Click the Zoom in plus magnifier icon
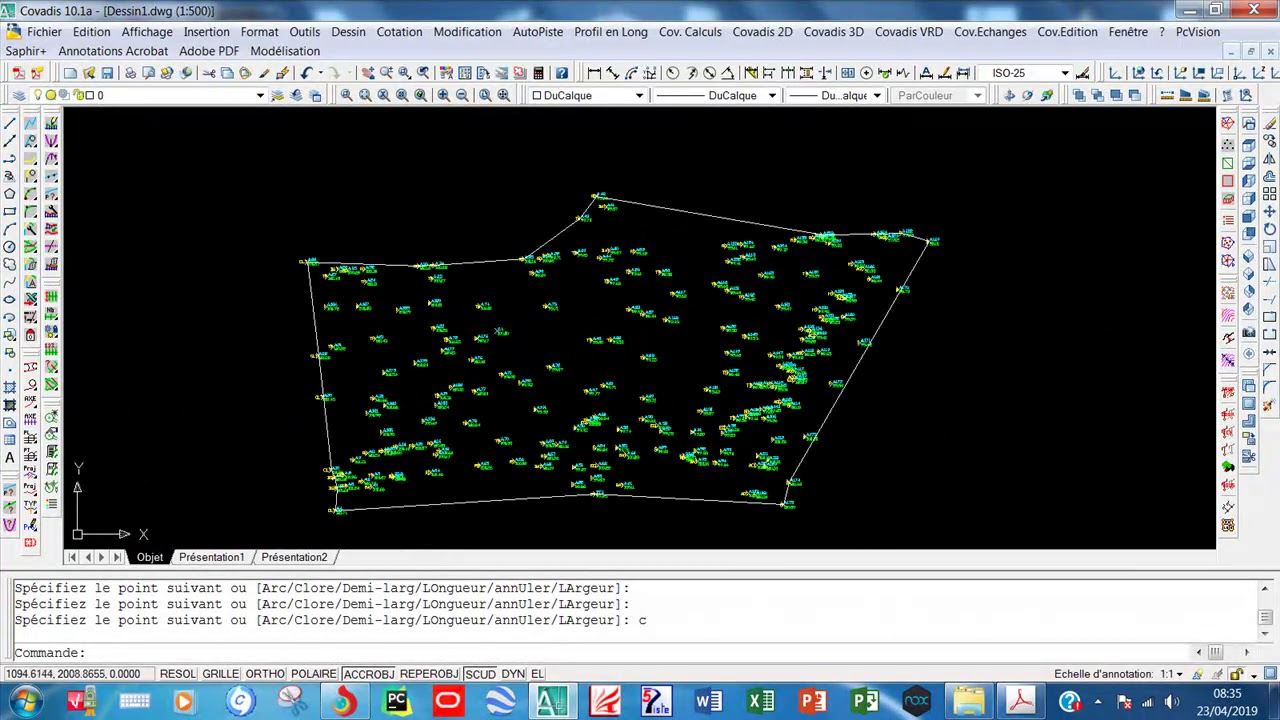The height and width of the screenshot is (720, 1280). [443, 95]
